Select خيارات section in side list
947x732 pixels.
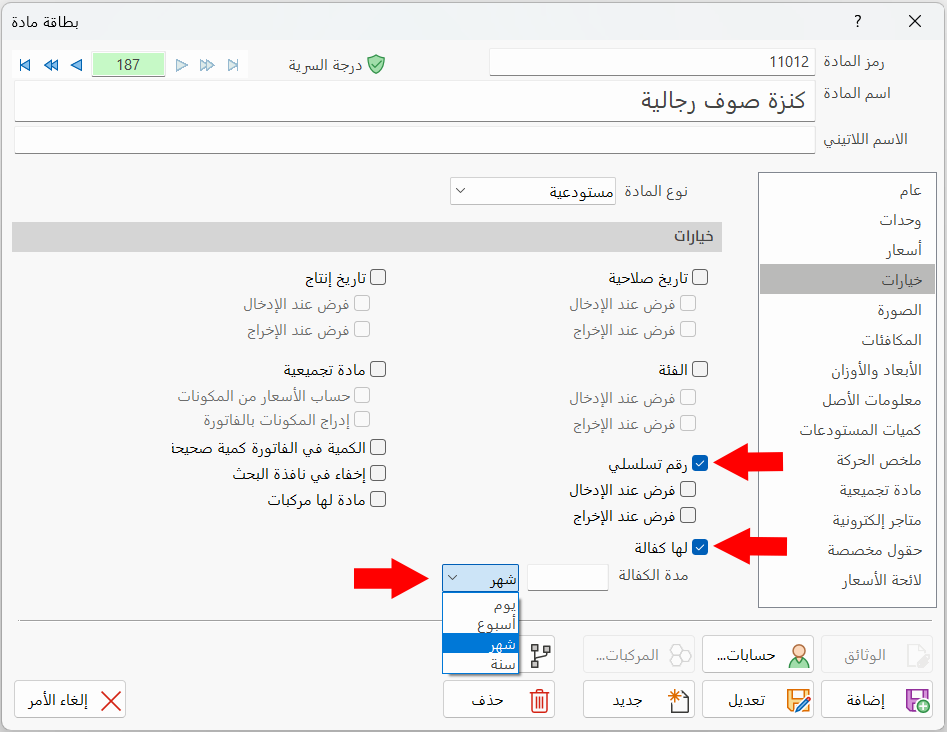coord(847,279)
